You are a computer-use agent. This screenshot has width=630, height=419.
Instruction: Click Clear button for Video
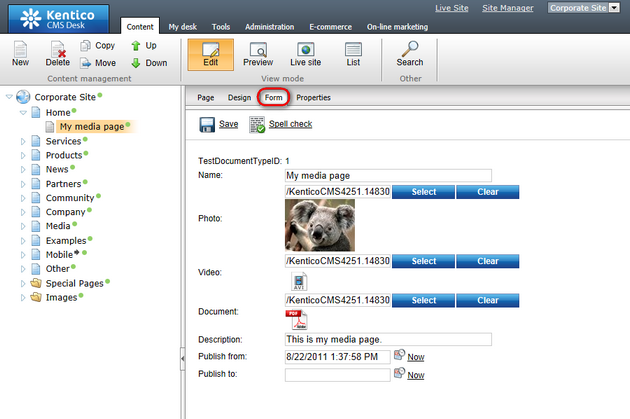[x=488, y=261]
